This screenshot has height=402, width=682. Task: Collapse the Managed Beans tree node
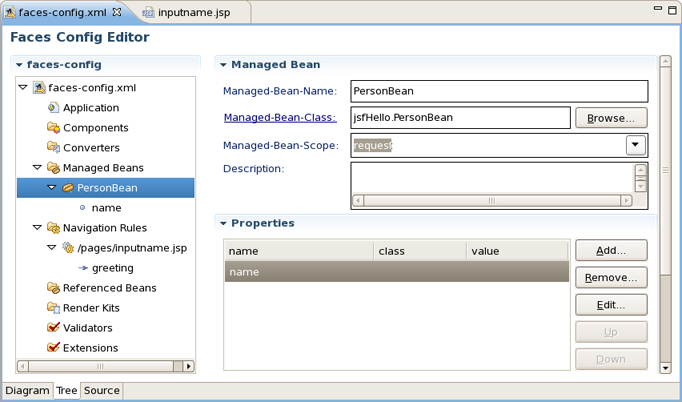(38, 168)
